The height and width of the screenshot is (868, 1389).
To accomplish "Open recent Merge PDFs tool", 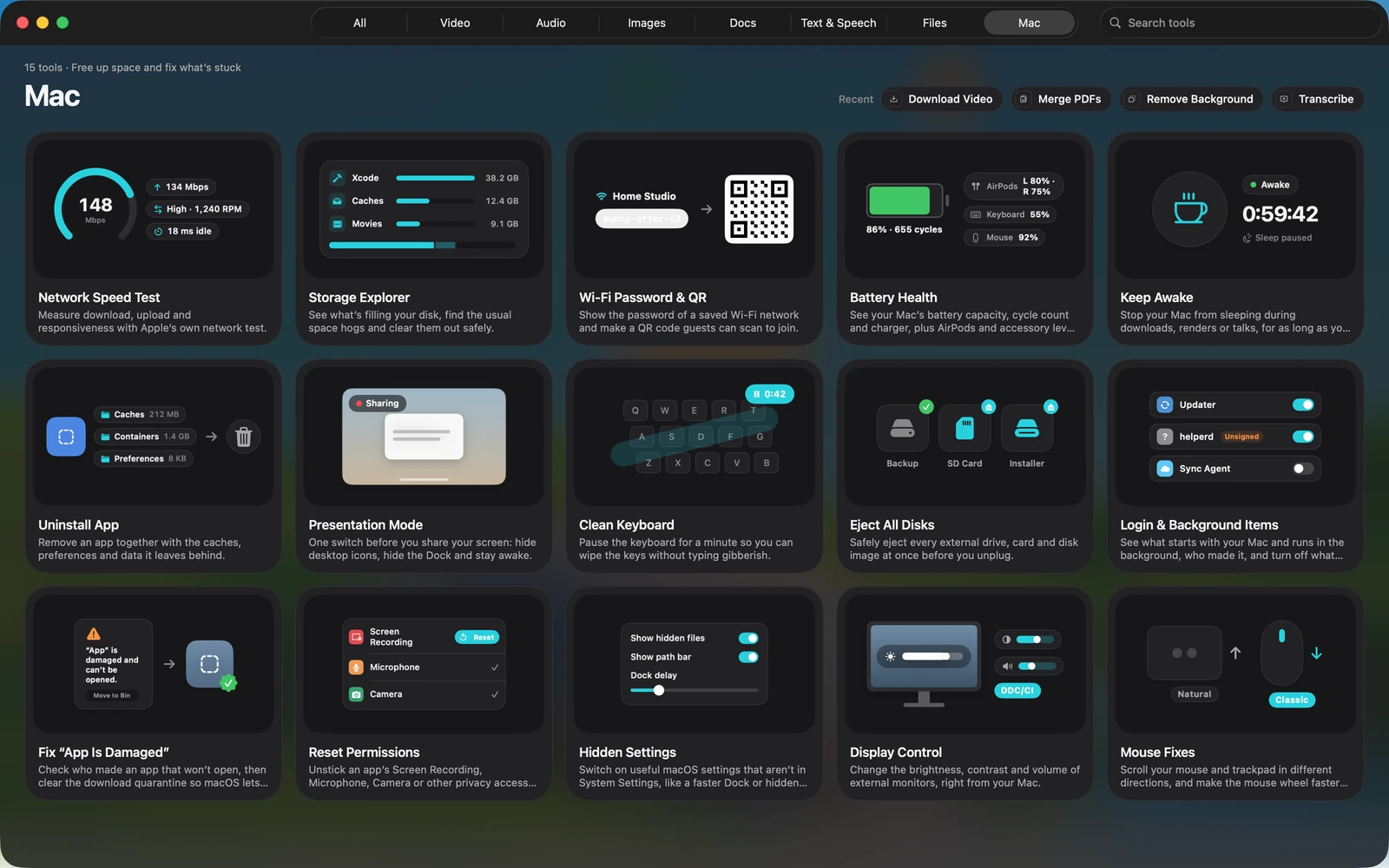I will pyautogui.click(x=1060, y=99).
